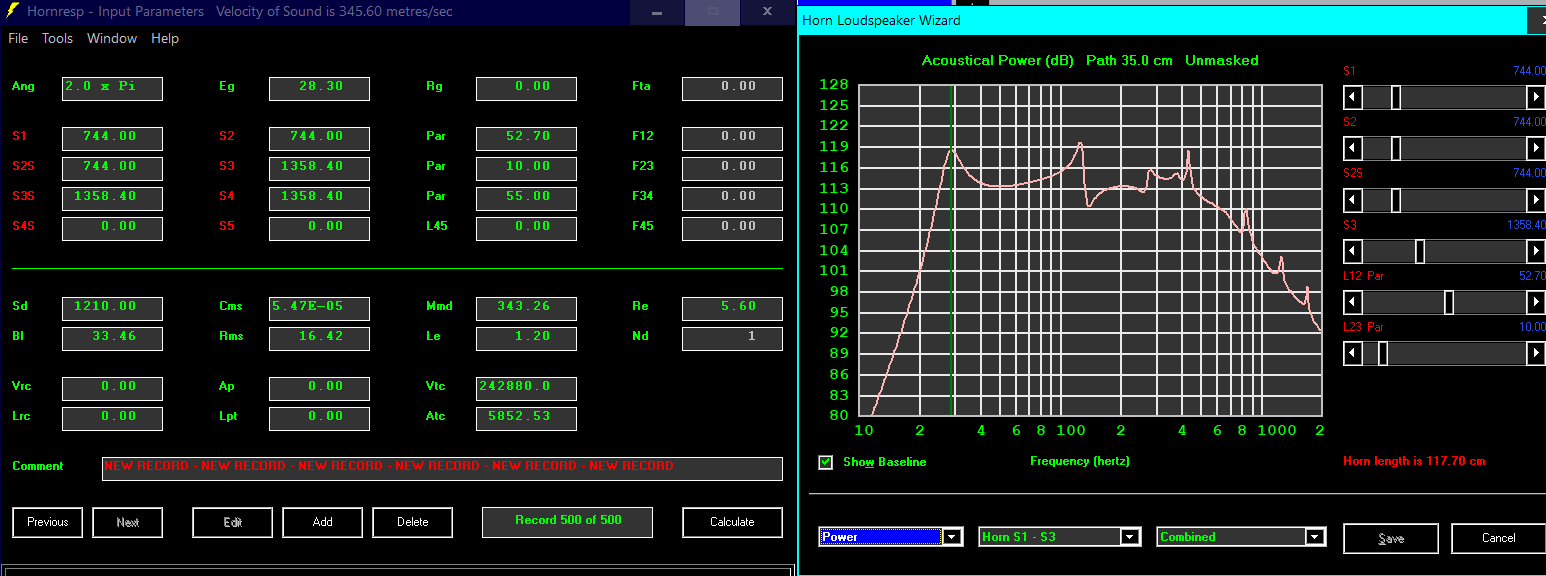Image resolution: width=1546 pixels, height=576 pixels.
Task: Click the acoustical power response chart
Action: [1090, 249]
